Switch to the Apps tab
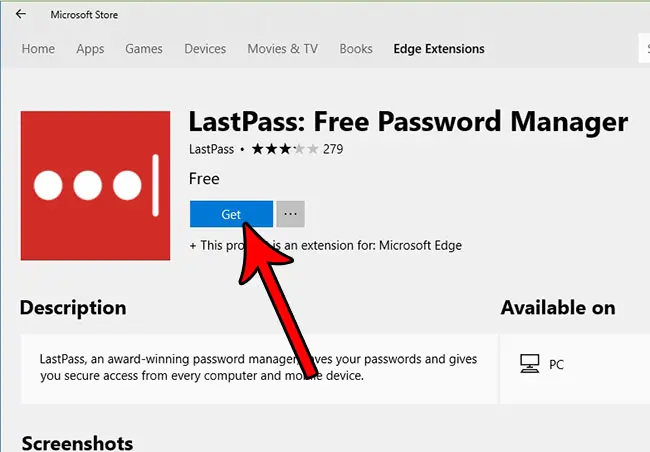 (x=90, y=49)
